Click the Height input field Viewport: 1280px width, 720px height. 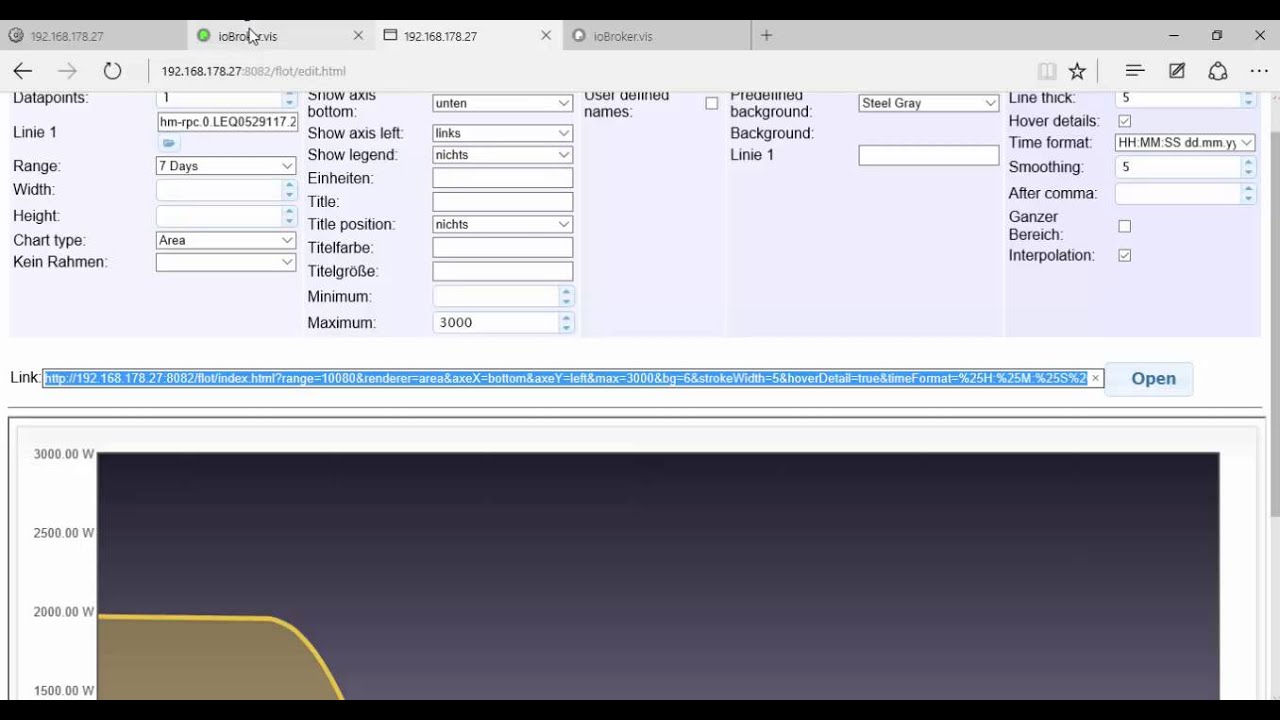[219, 216]
